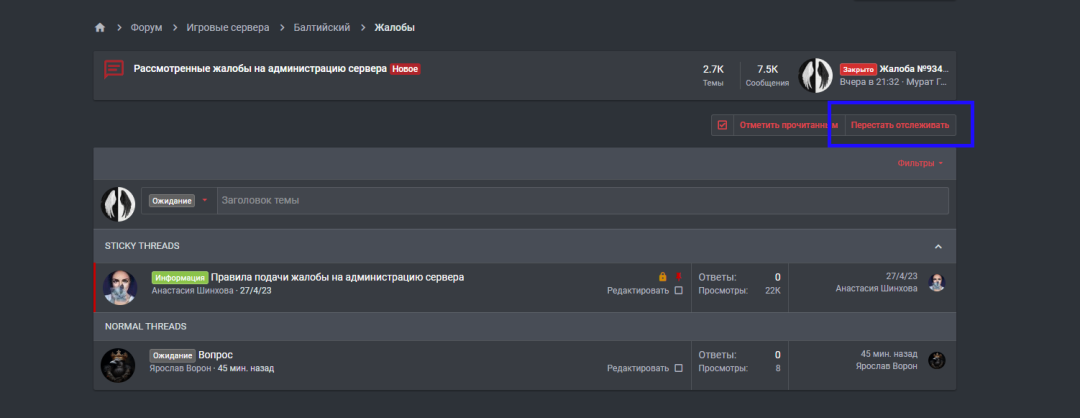Open the red forum chat bubble icon
This screenshot has height=418, width=1080.
pyautogui.click(x=114, y=70)
